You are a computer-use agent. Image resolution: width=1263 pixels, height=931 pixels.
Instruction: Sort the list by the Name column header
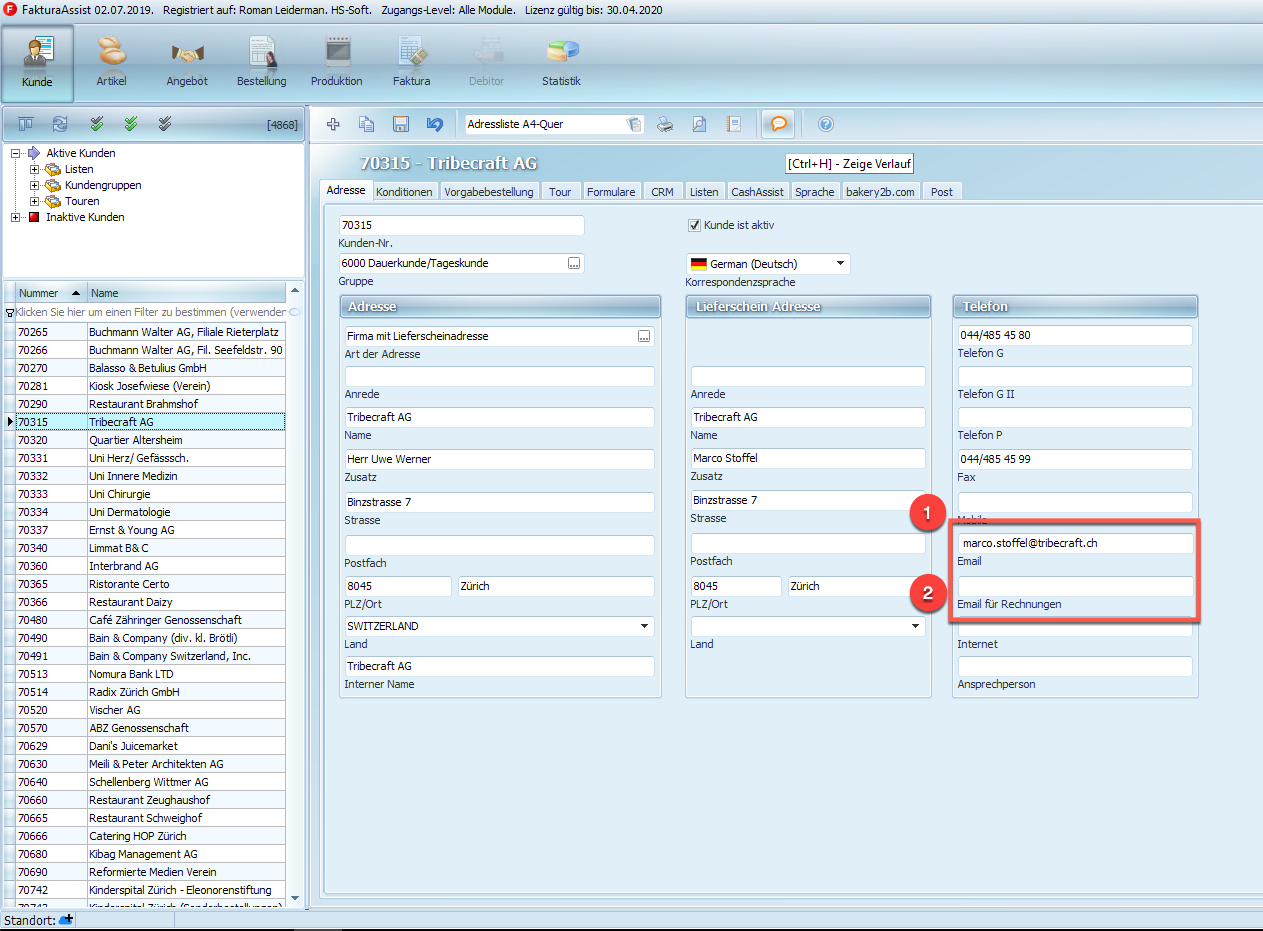tap(187, 293)
